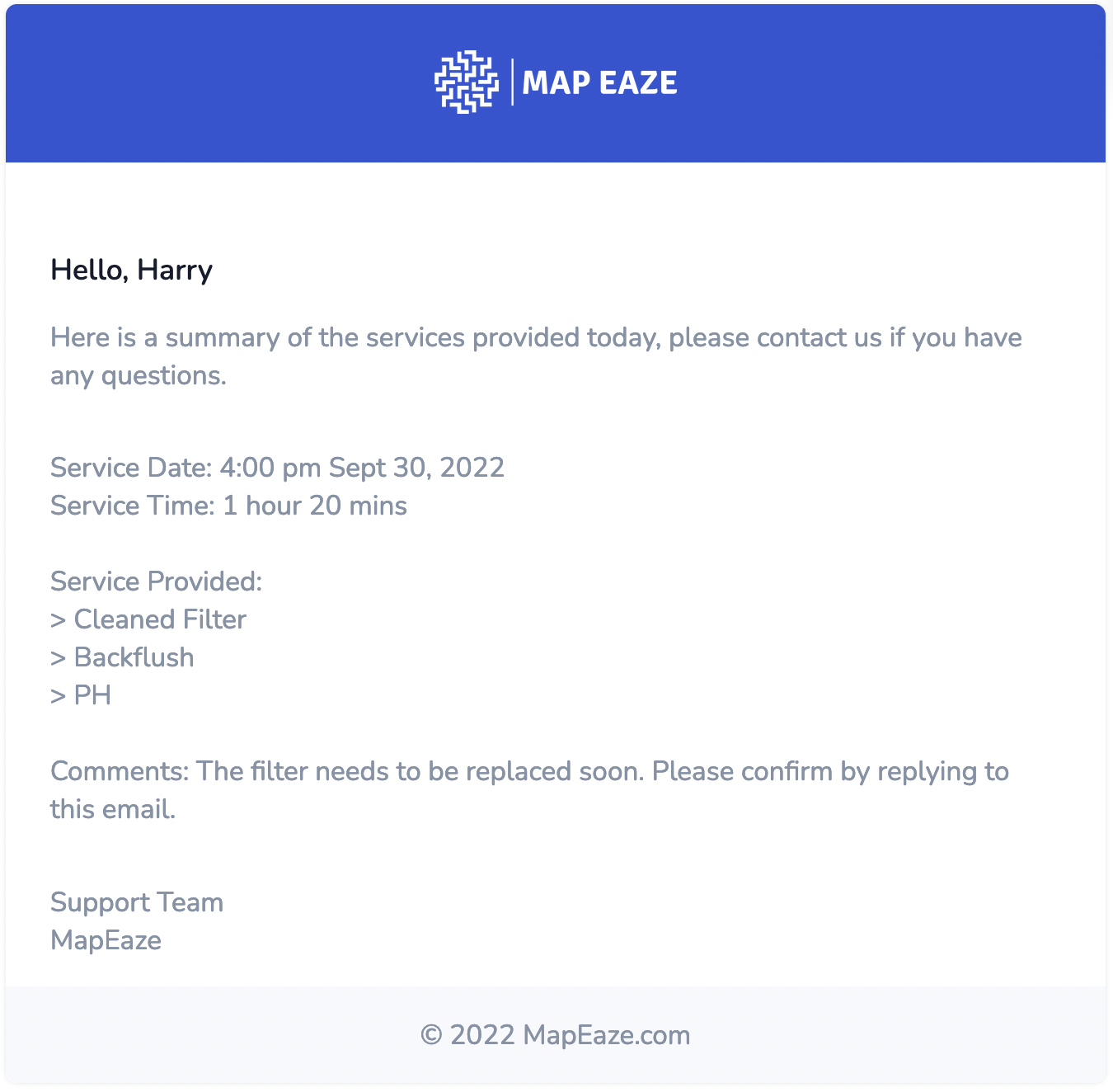Click the copyright symbol in the footer
The image size is (1113, 1092).
coord(431,1035)
